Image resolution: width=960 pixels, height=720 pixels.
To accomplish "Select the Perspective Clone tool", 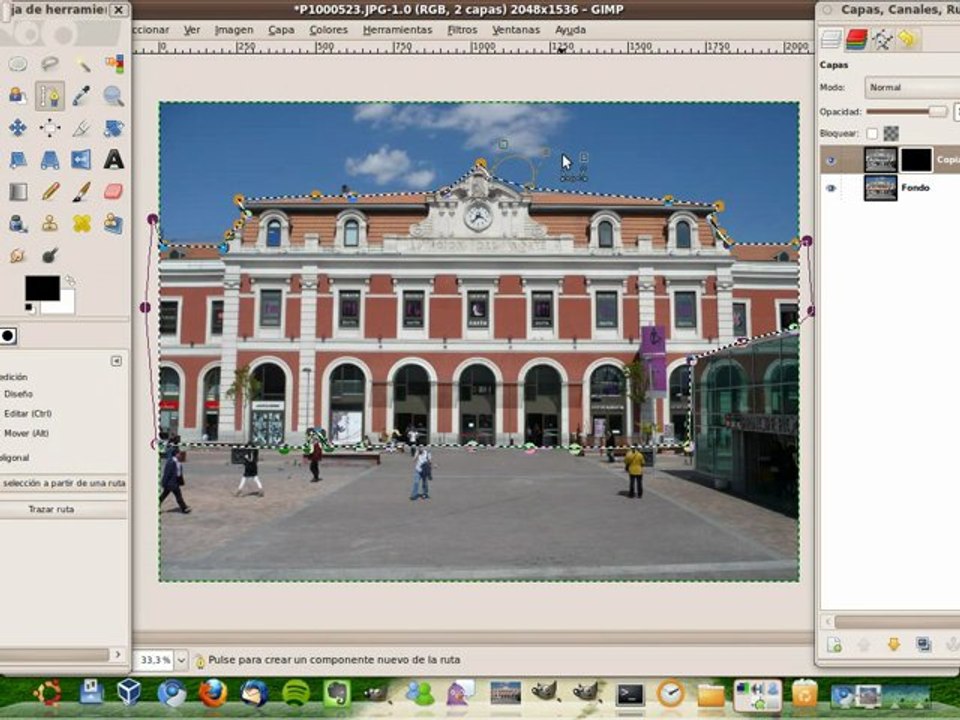I will pyautogui.click(x=113, y=223).
